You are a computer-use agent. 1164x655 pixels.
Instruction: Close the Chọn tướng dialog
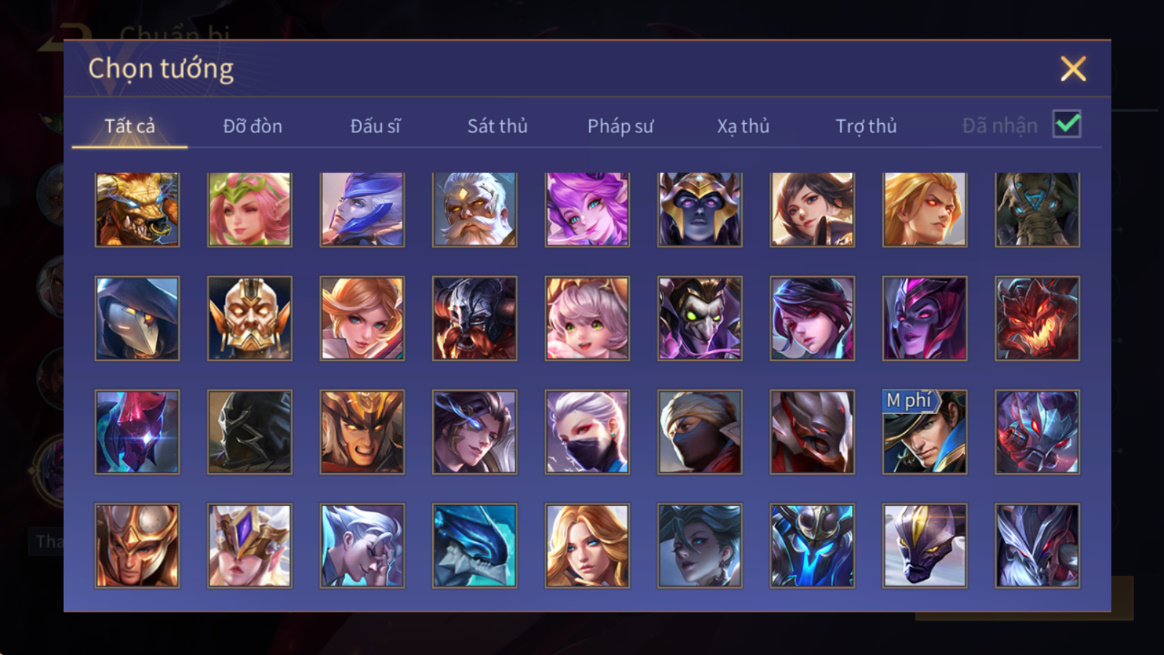[x=1073, y=68]
